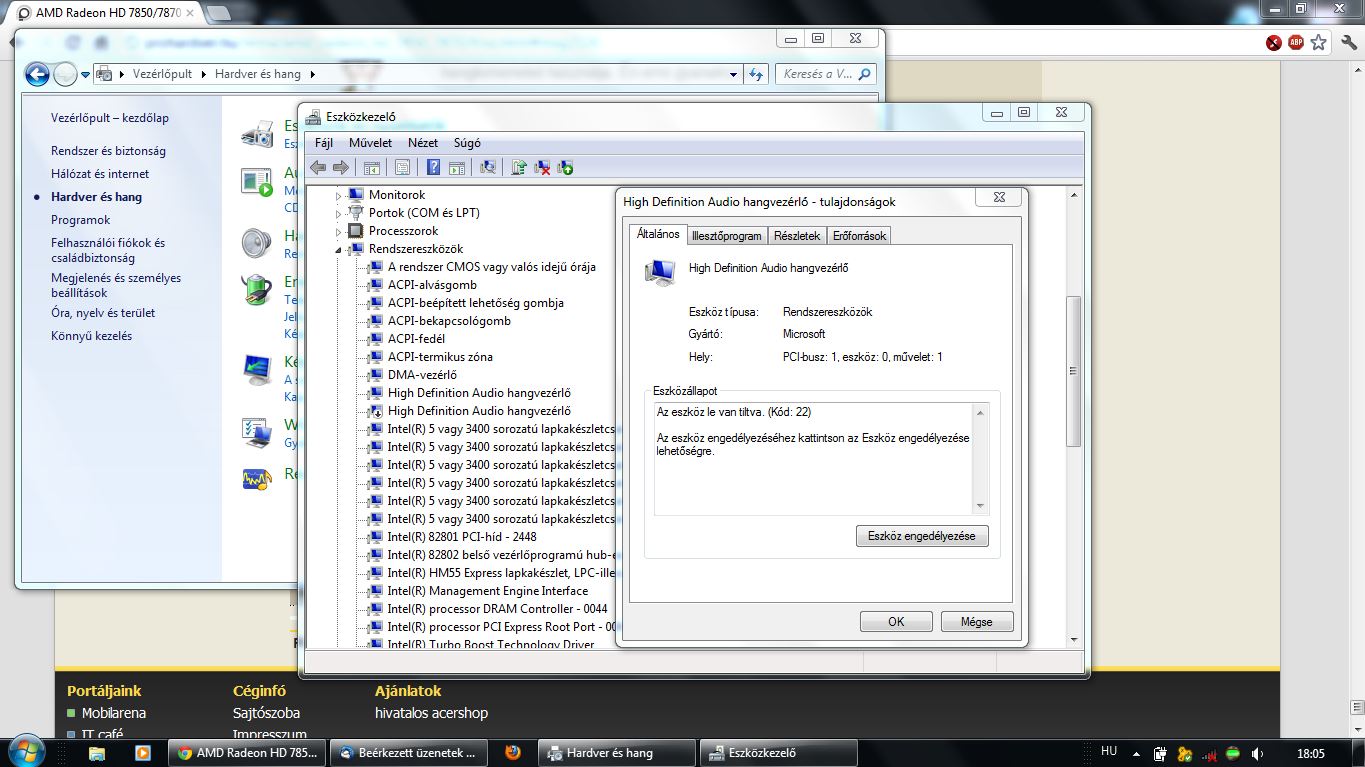Switch to the Erőforrások tab
Screen dimensions: 1365x767
tap(859, 236)
